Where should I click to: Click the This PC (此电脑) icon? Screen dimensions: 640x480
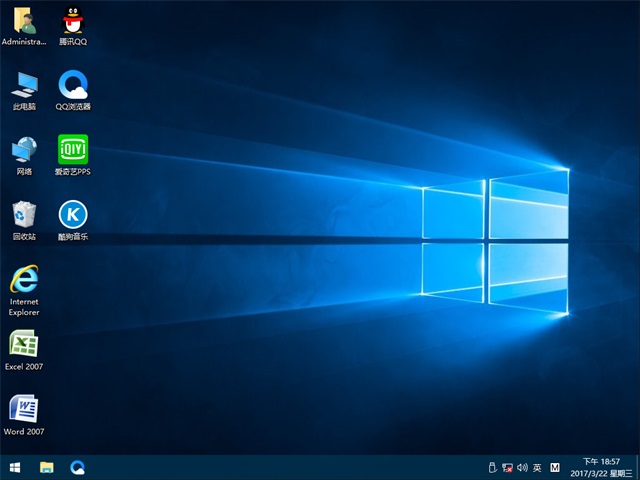[24, 85]
